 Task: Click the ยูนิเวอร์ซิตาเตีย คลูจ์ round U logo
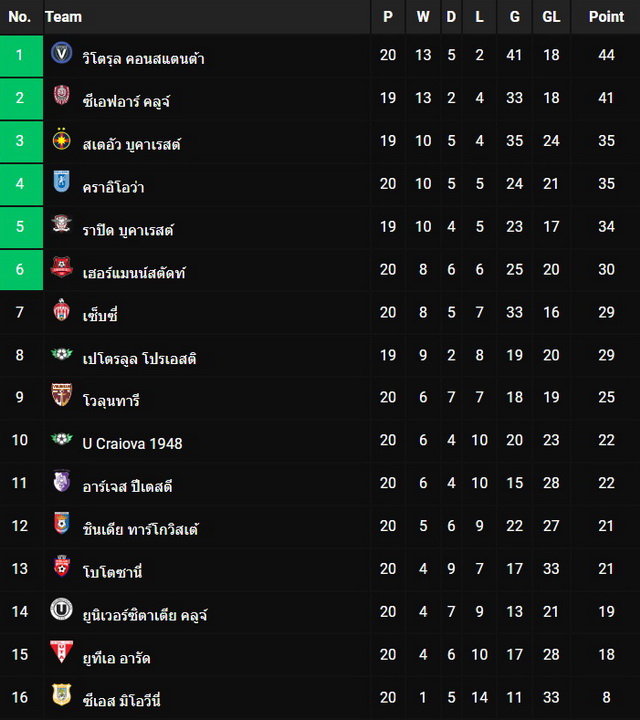(x=62, y=609)
